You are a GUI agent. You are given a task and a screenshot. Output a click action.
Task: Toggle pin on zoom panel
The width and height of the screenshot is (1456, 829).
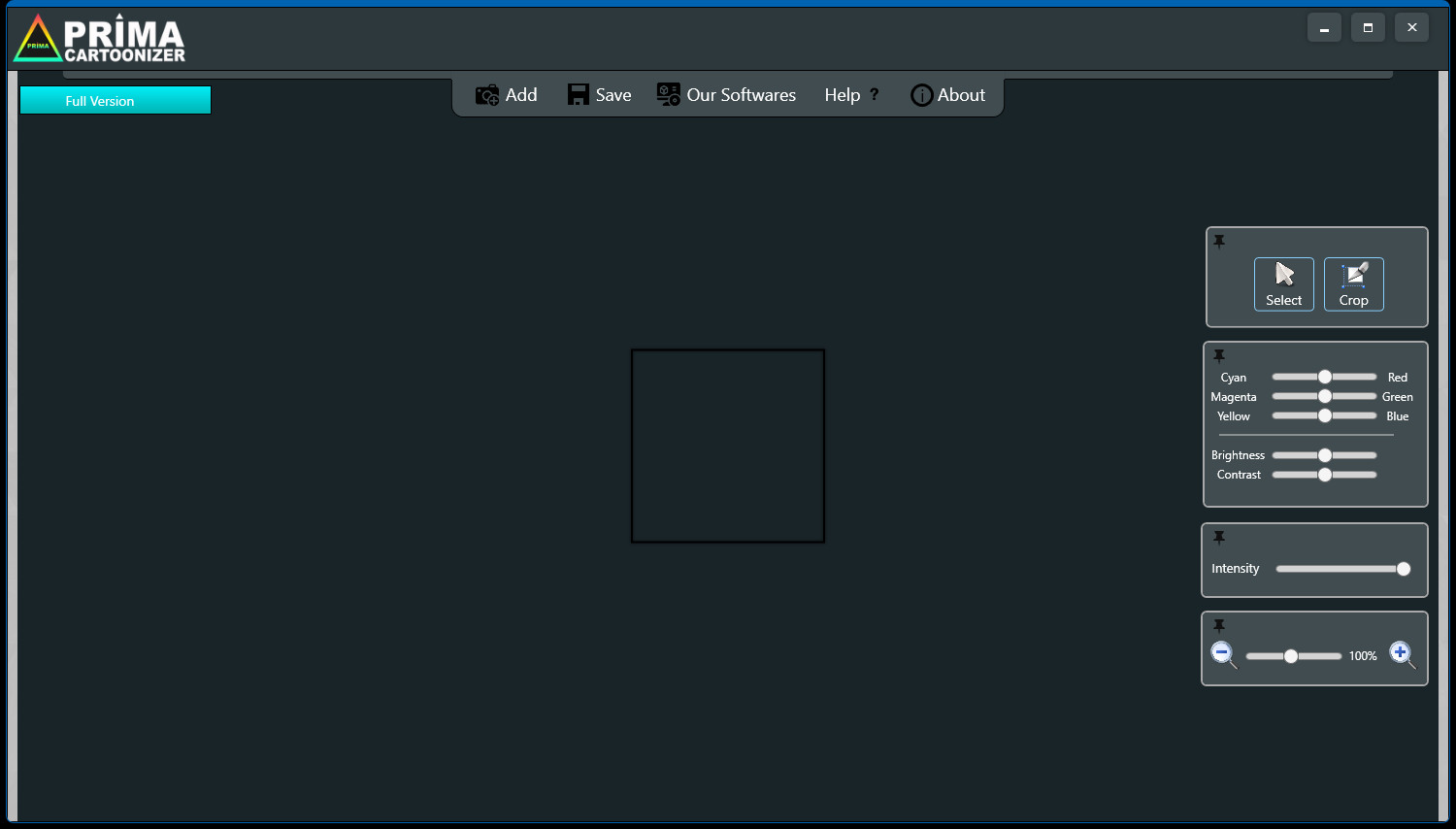(1219, 626)
